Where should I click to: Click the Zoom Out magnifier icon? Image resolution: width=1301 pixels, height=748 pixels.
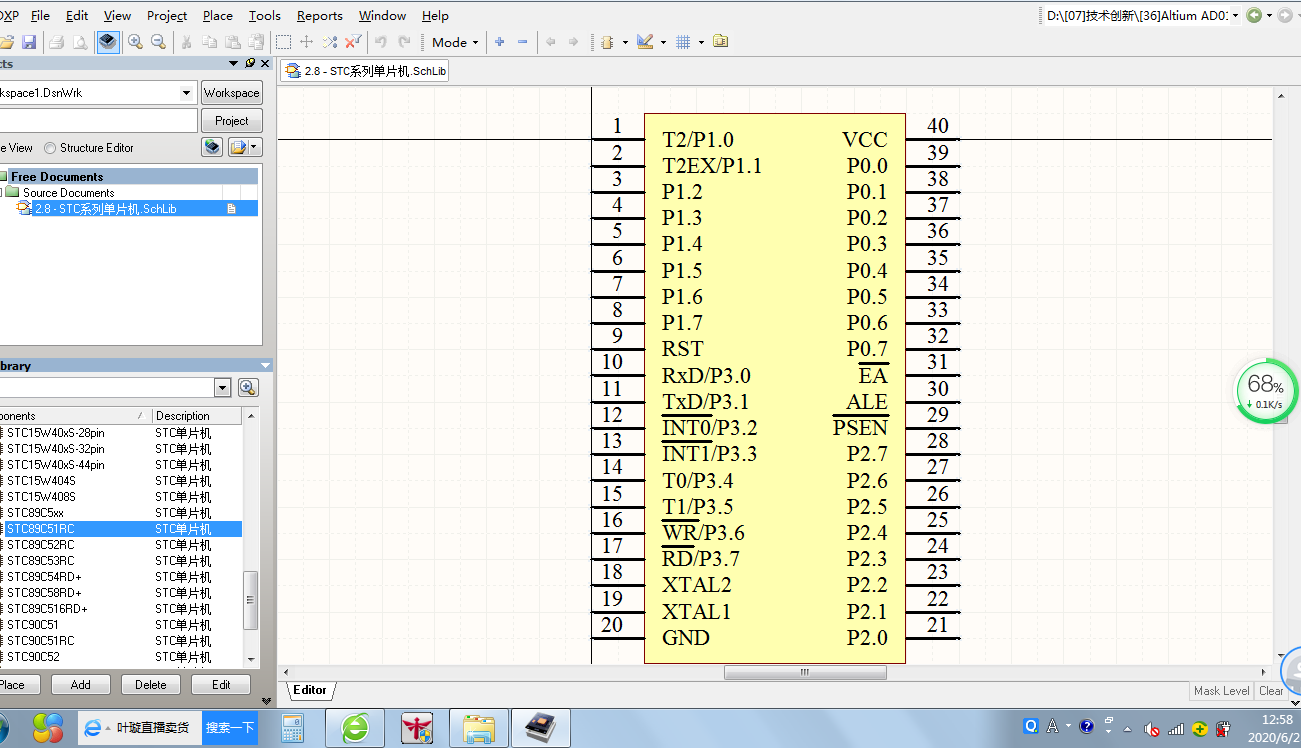point(158,42)
